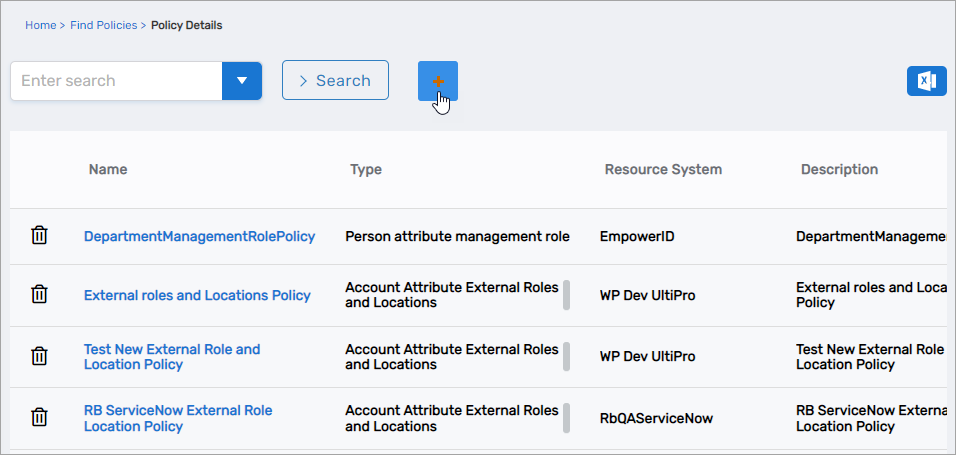Click the Search button
Image resolution: width=956 pixels, height=455 pixels.
335,81
